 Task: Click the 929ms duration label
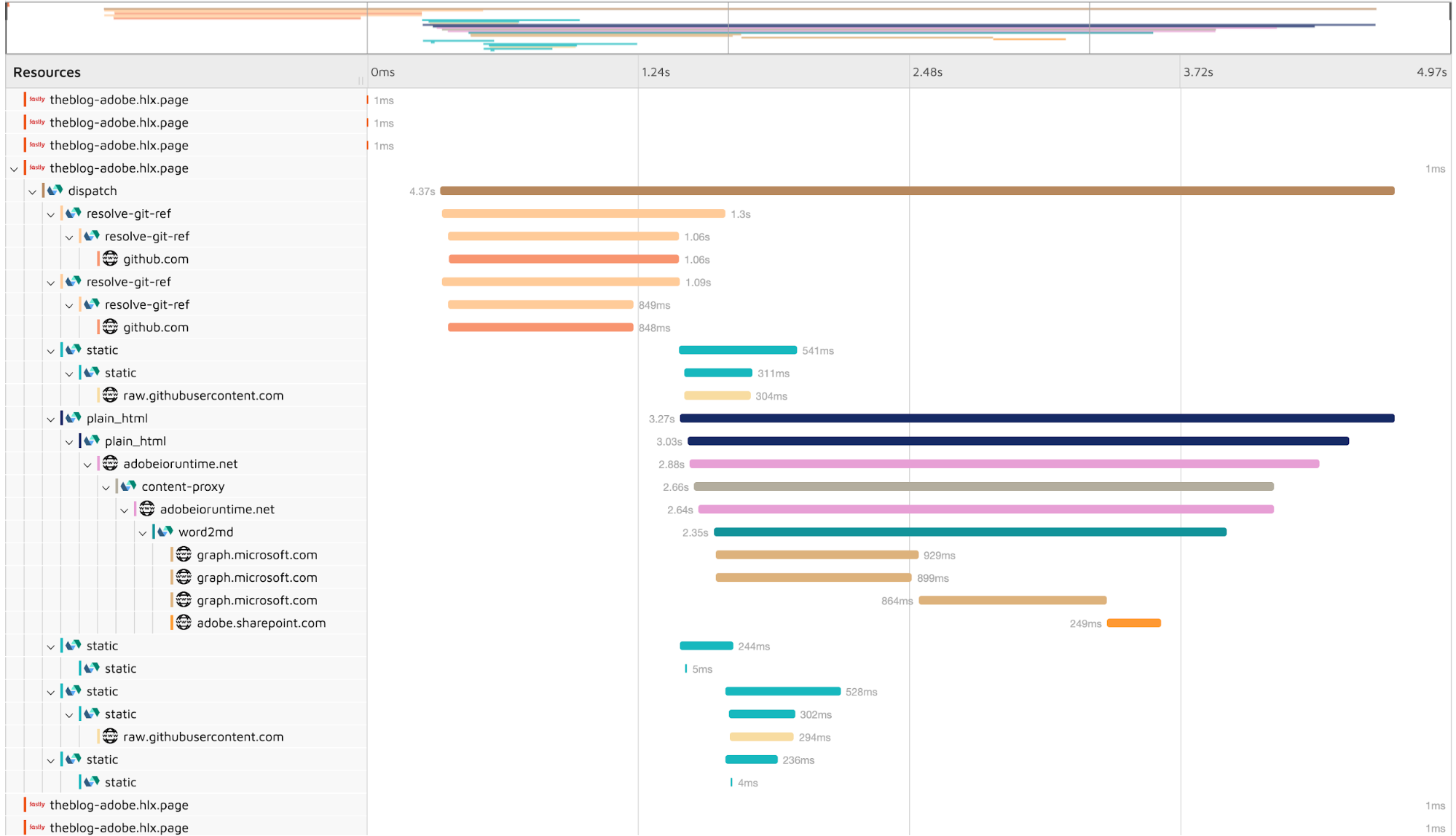pos(939,556)
